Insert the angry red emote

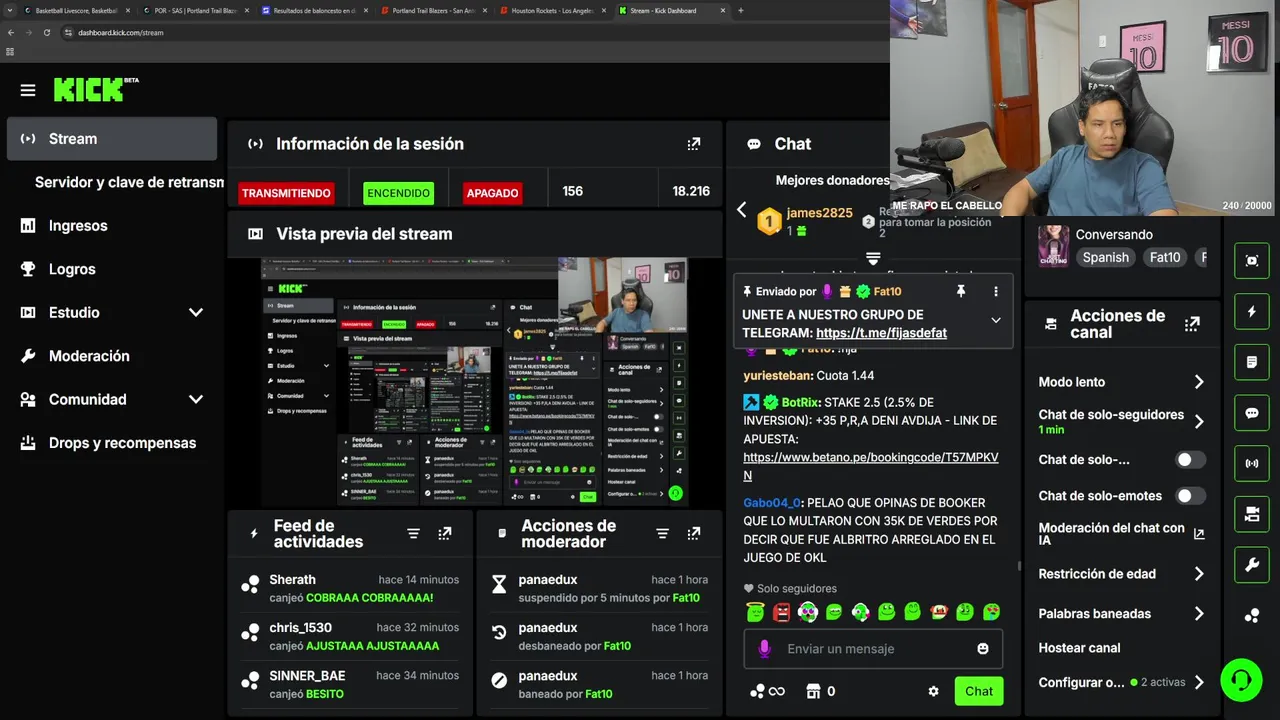782,611
